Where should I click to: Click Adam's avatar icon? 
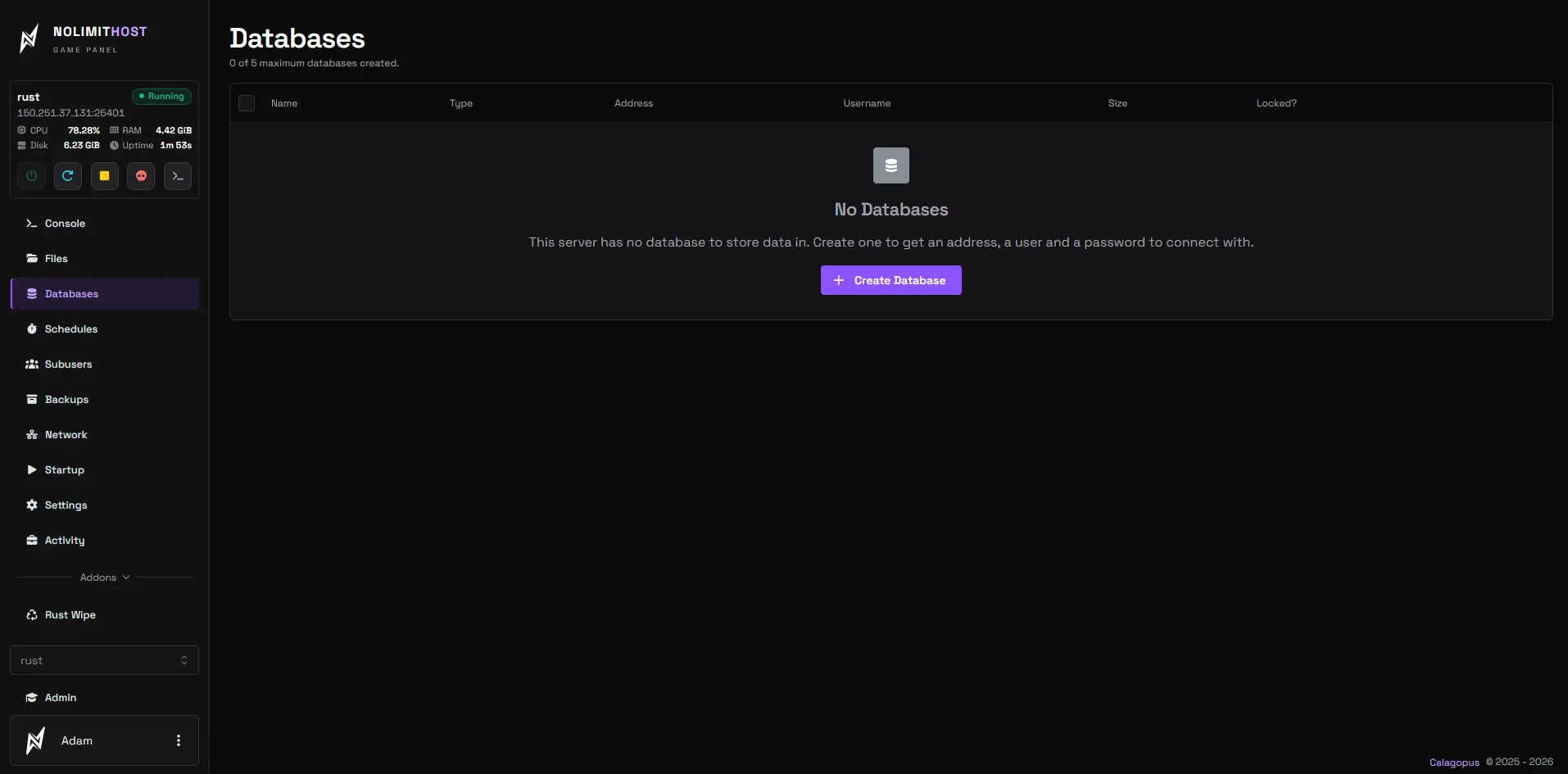coord(35,740)
